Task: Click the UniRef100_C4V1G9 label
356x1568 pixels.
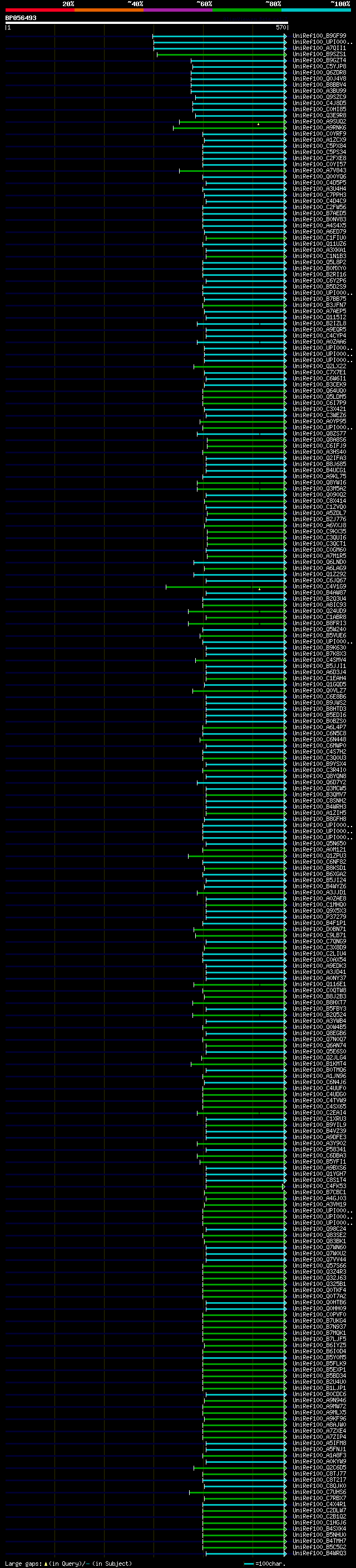Action: pyautogui.click(x=319, y=586)
